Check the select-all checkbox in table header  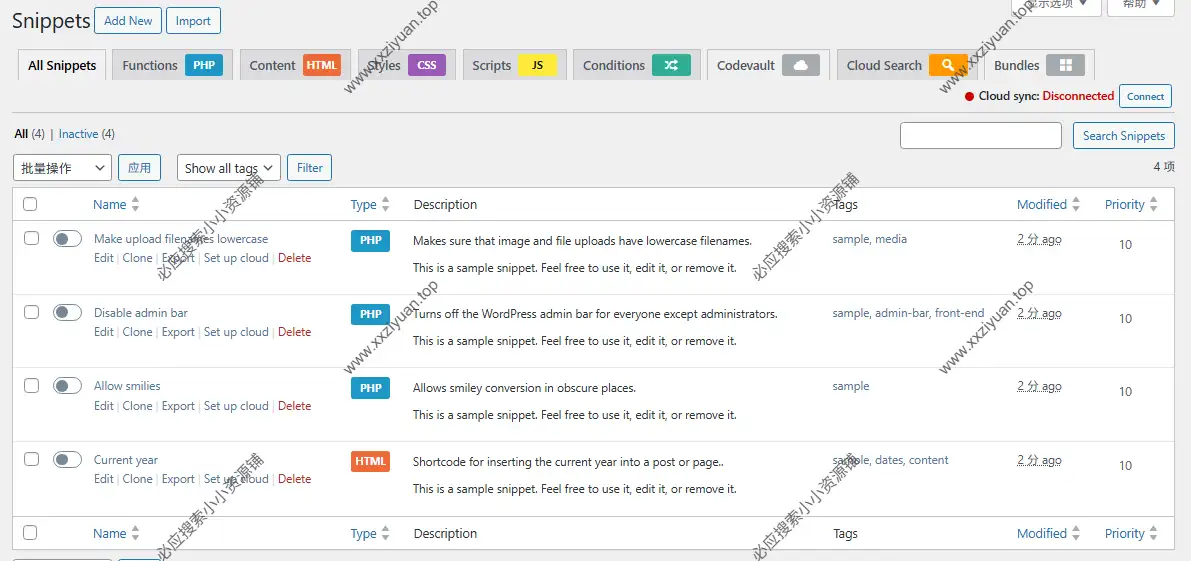[x=30, y=204]
